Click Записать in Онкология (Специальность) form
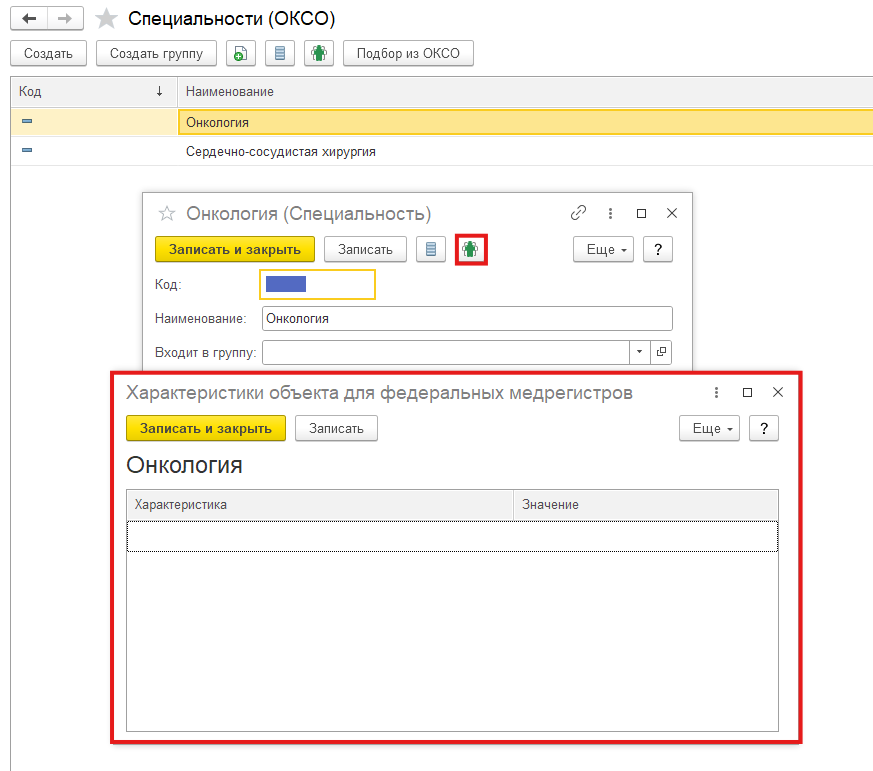Viewport: 873px width, 771px height. pyautogui.click(x=365, y=249)
